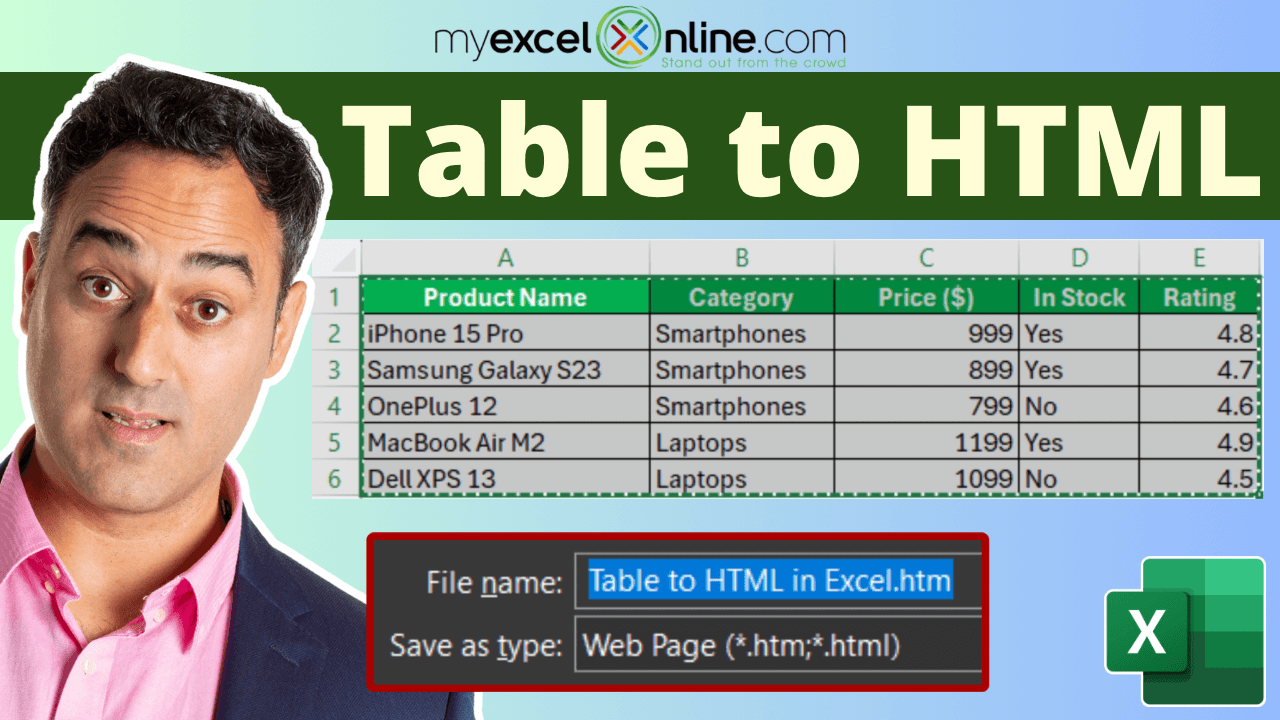Viewport: 1280px width, 720px height.
Task: Select the MacBook Air M2 cell
Action: point(505,442)
